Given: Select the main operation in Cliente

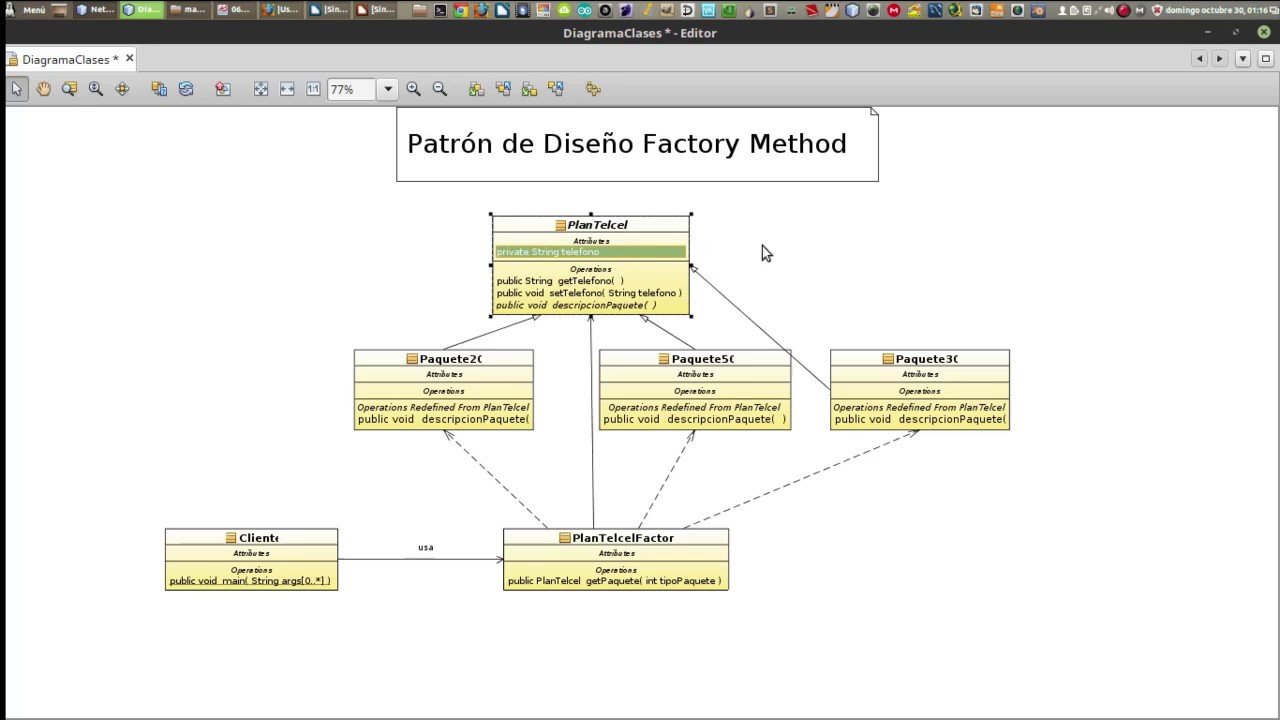Looking at the screenshot, I should [x=250, y=581].
